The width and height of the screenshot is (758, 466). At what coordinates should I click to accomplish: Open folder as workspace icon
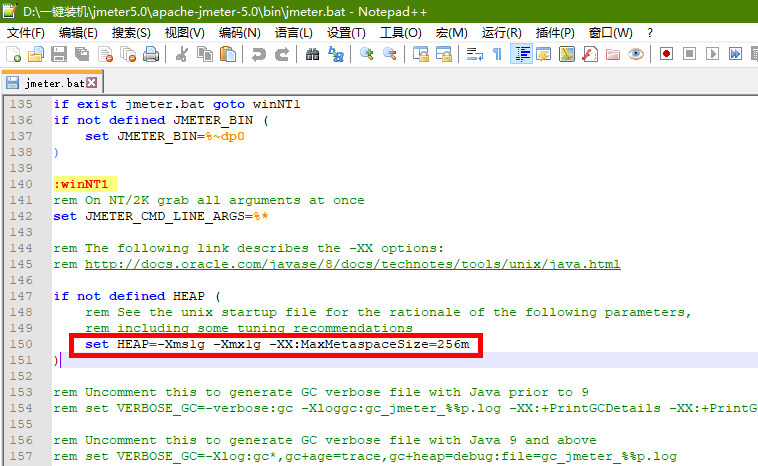click(613, 54)
